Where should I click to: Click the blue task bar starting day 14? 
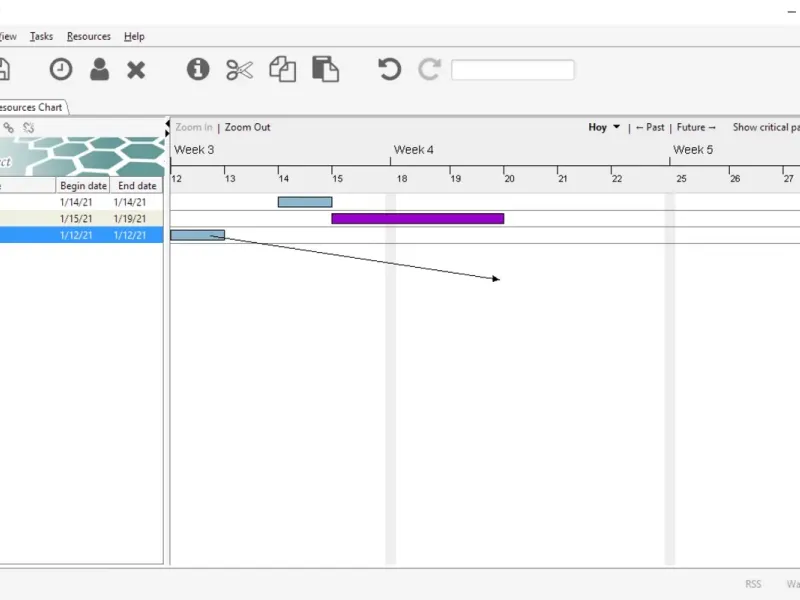point(305,202)
